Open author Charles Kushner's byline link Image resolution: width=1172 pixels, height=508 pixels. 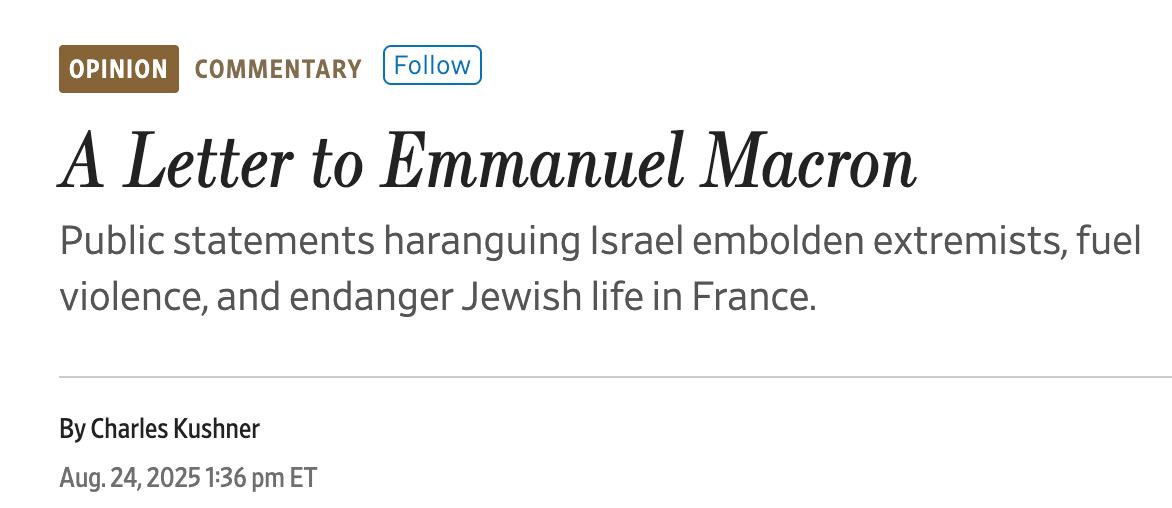tap(175, 429)
